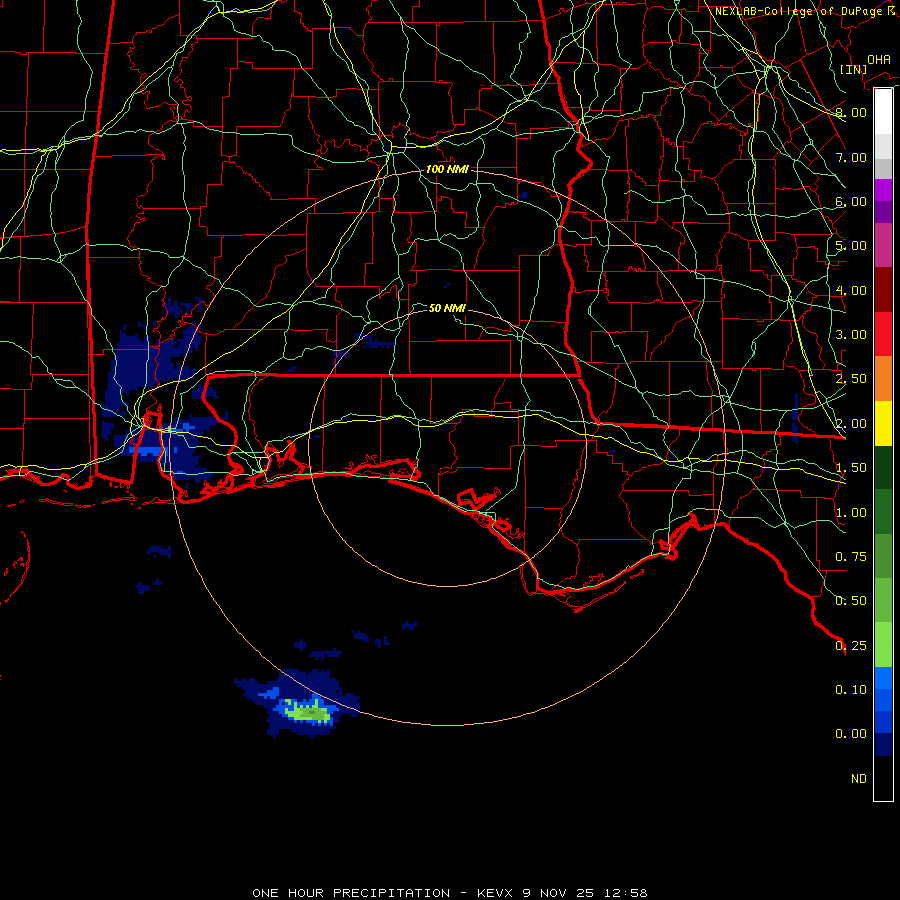This screenshot has width=900, height=900.
Task: Pick the darkest green swatch in the legend
Action: click(x=883, y=467)
